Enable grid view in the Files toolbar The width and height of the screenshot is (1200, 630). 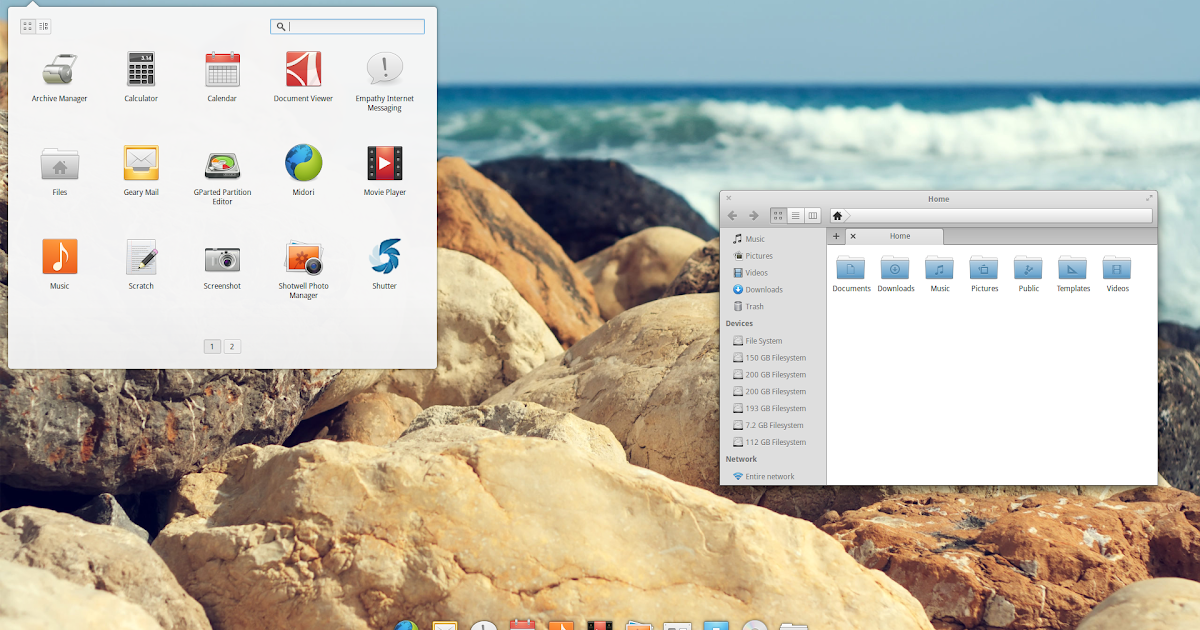(x=777, y=214)
